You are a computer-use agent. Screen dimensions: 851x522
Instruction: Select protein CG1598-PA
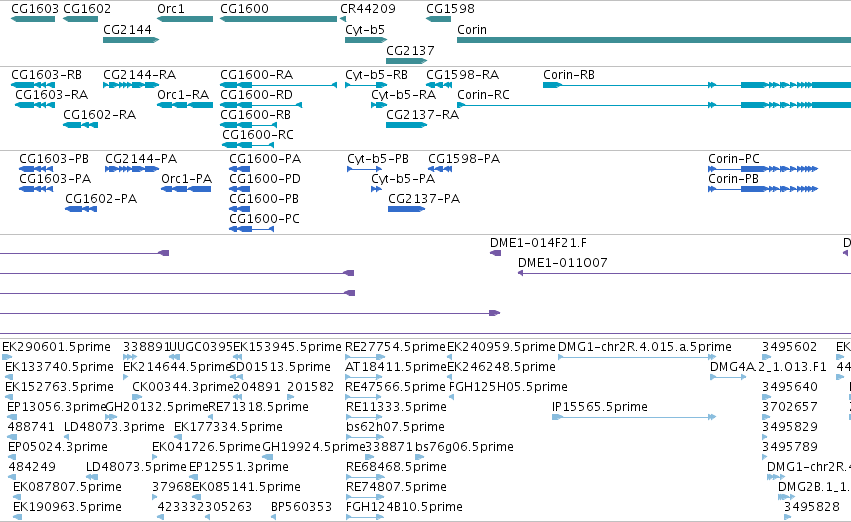point(440,169)
